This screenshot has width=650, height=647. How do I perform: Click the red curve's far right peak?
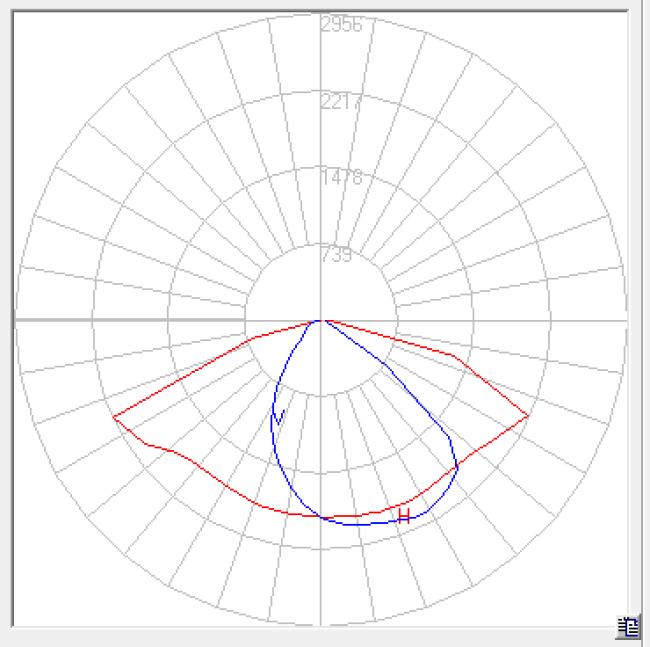[x=527, y=416]
